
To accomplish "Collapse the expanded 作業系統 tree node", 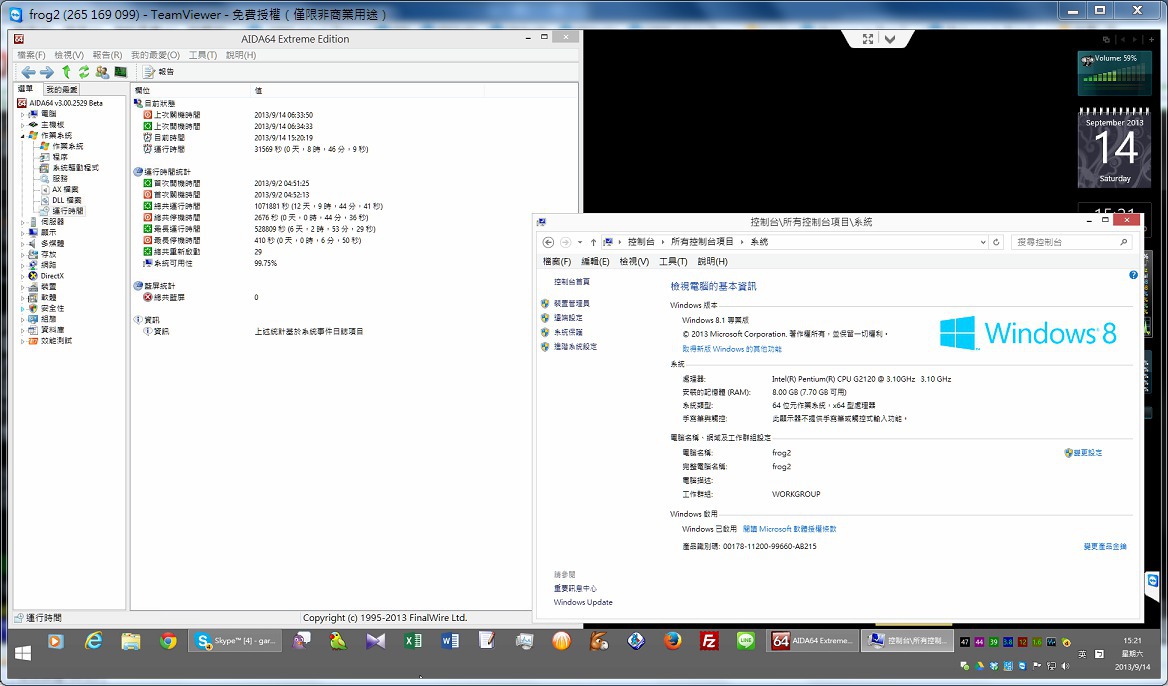I will click(22, 136).
